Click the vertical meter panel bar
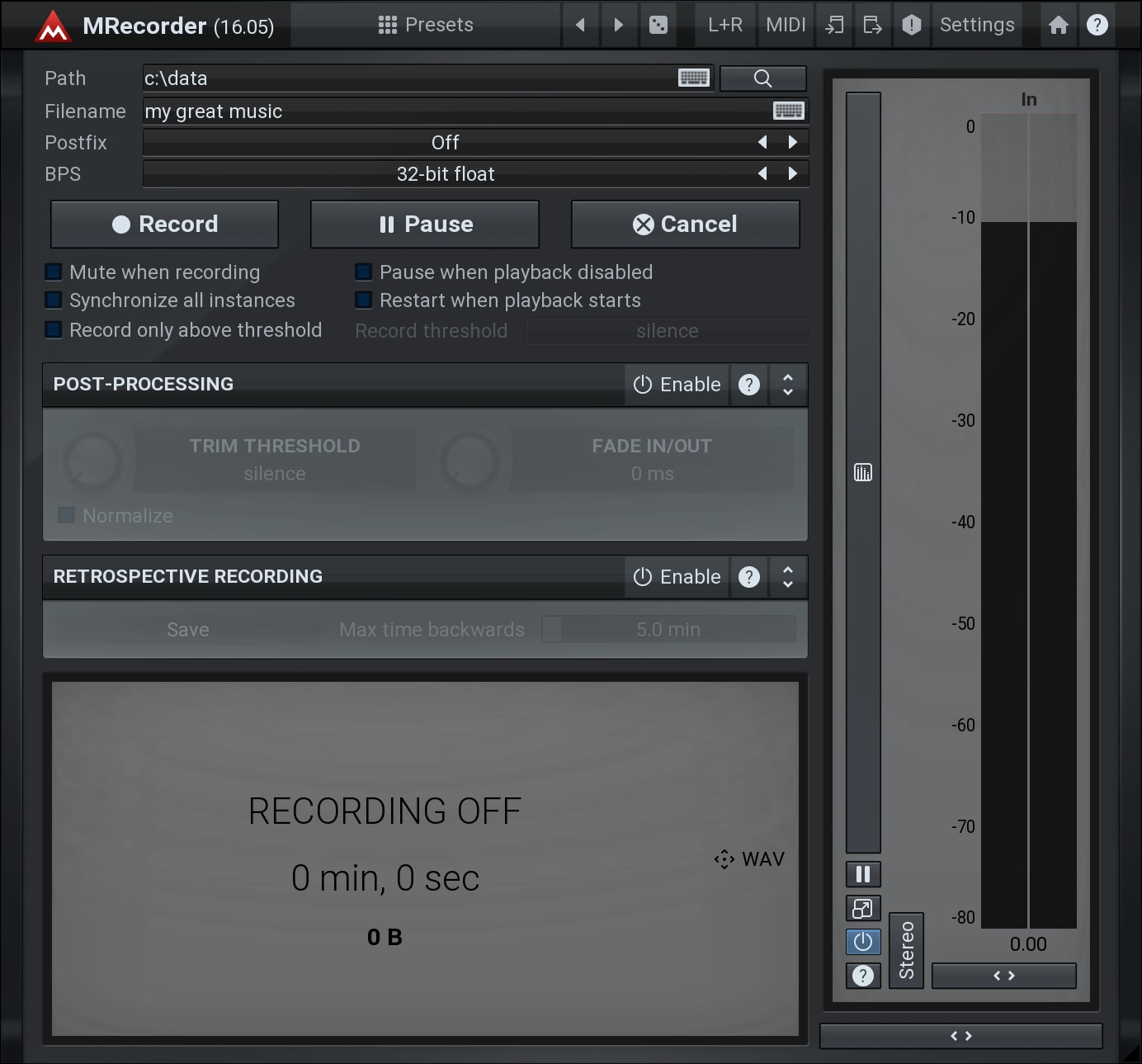1142x1064 pixels. click(x=863, y=472)
